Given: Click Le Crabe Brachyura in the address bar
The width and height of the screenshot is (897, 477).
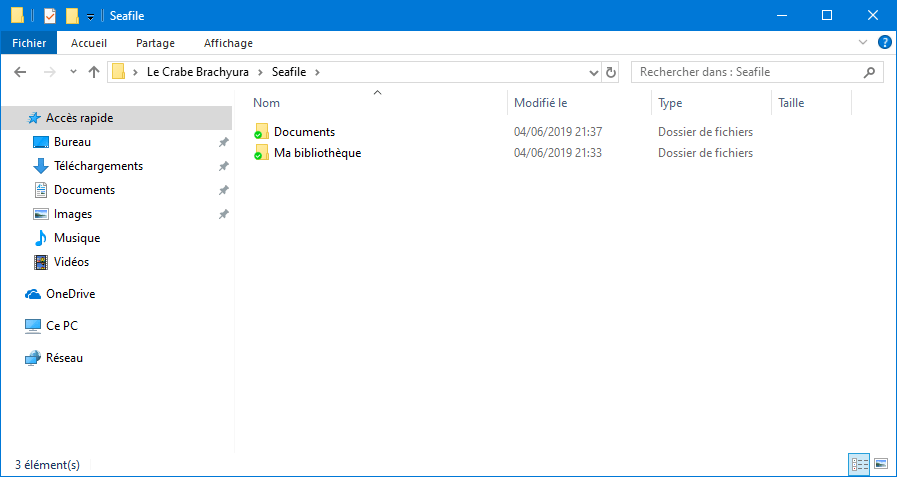Looking at the screenshot, I should click(198, 72).
